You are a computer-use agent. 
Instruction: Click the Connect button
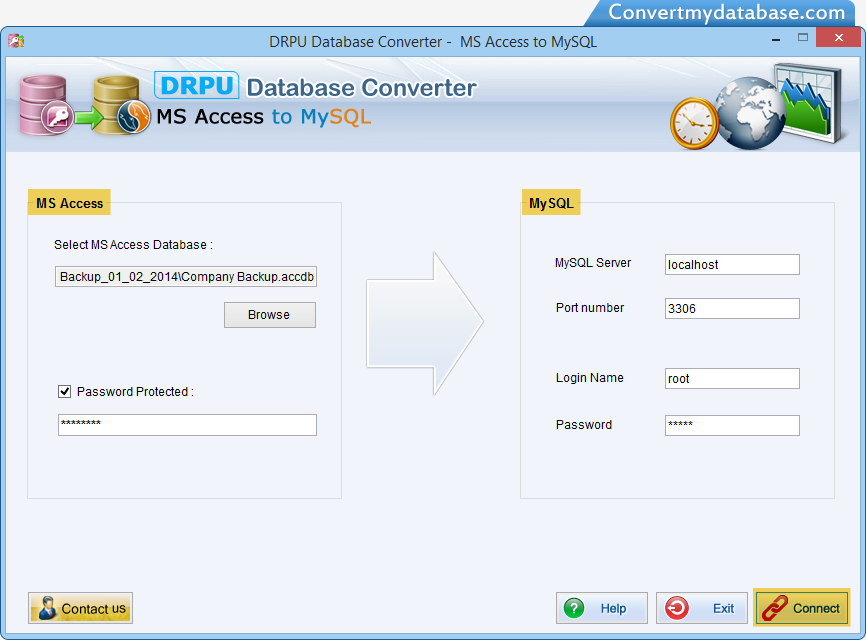coord(801,608)
